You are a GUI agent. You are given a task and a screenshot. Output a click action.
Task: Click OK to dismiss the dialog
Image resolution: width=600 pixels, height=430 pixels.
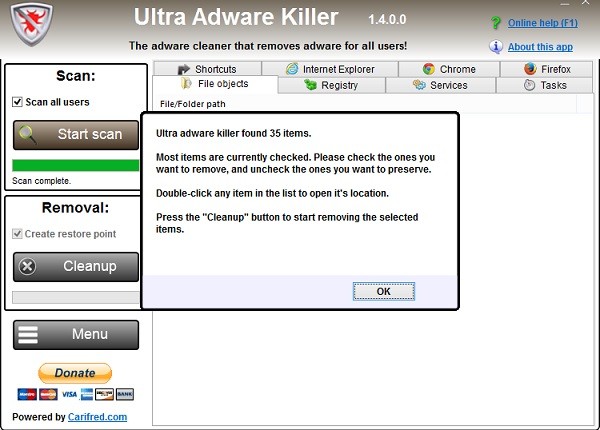click(384, 292)
